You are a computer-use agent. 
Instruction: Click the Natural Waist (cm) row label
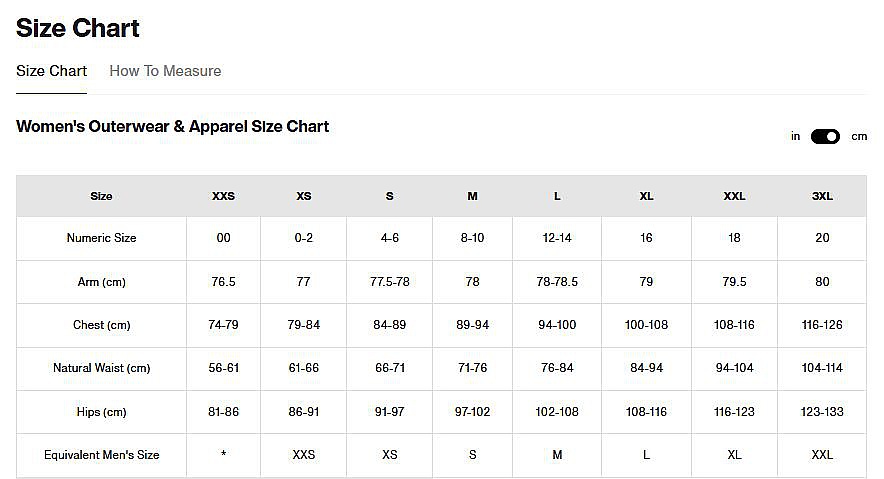pos(101,368)
